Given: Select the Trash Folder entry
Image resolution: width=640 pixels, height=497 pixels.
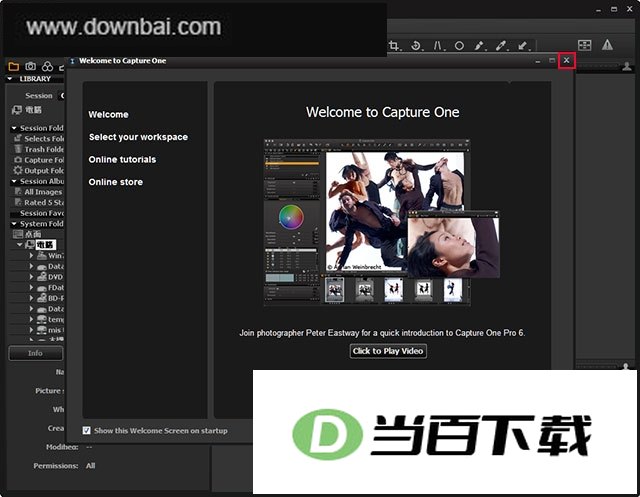Looking at the screenshot, I should pos(39,149).
